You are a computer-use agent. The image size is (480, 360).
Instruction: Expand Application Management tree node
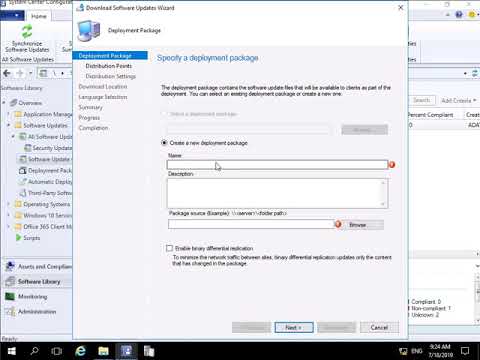[9, 114]
